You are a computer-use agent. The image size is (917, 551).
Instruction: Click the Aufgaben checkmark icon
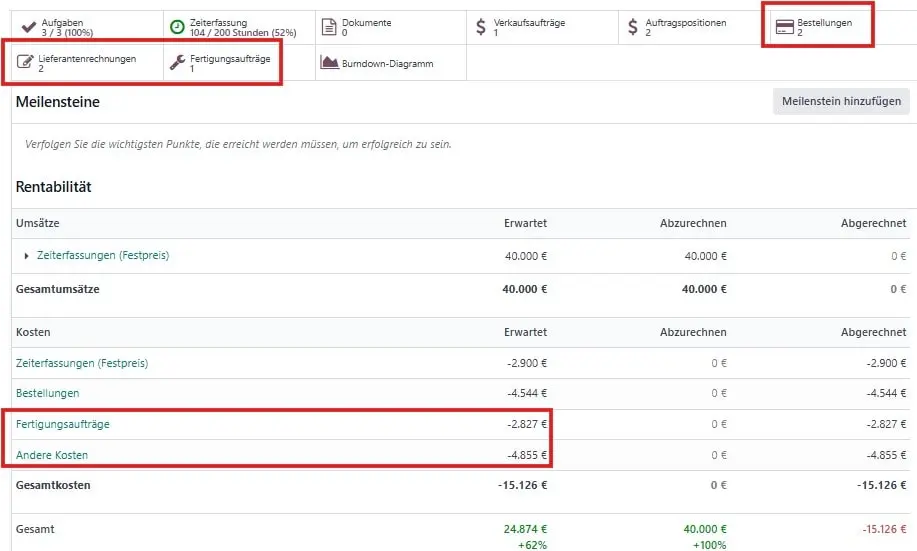28,27
